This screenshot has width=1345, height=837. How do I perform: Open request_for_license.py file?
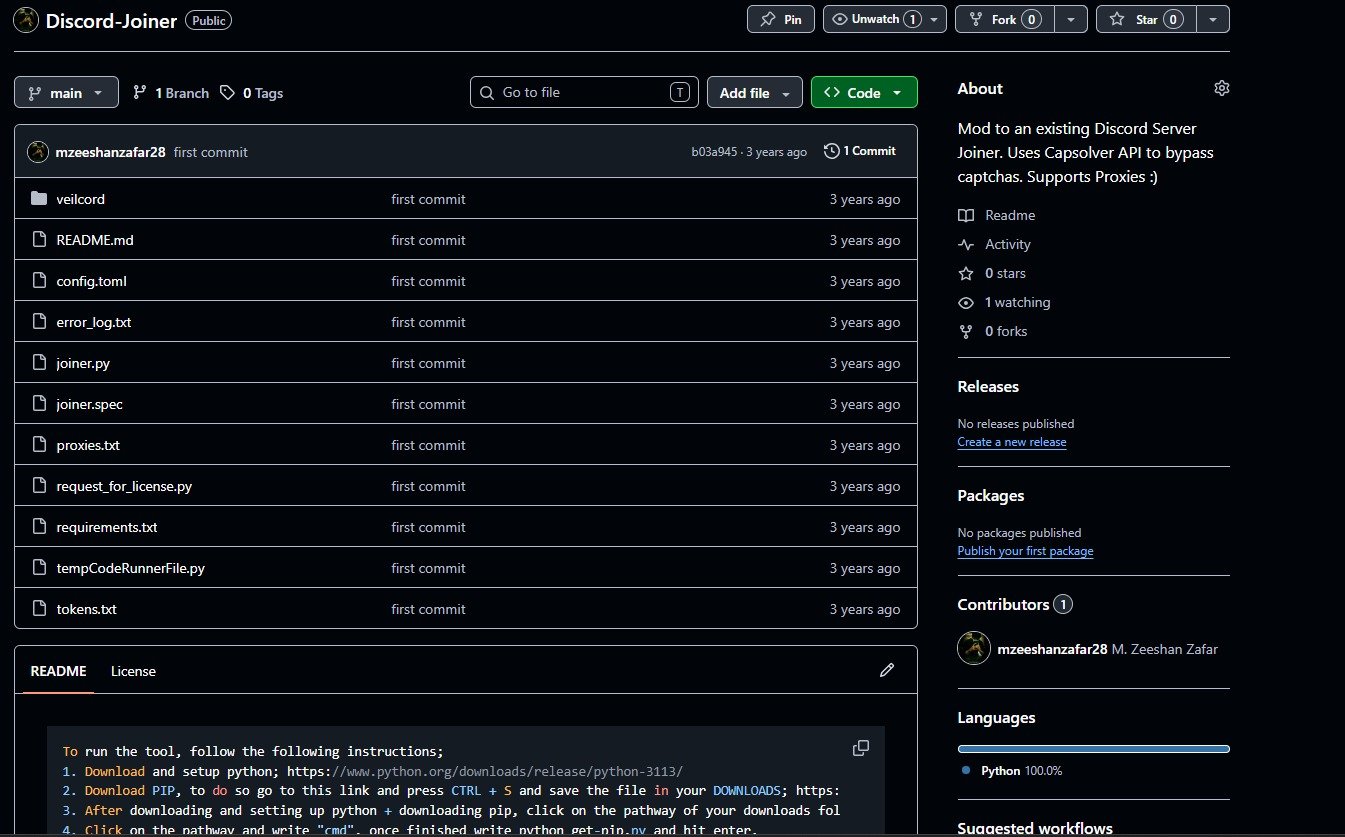coord(124,486)
